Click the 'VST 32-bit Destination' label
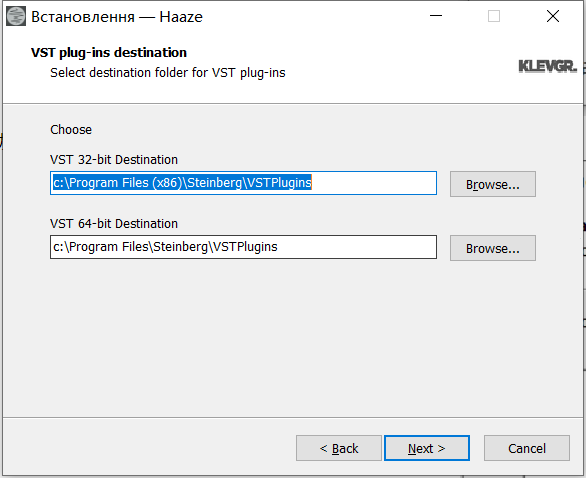This screenshot has height=478, width=586. click(x=114, y=160)
